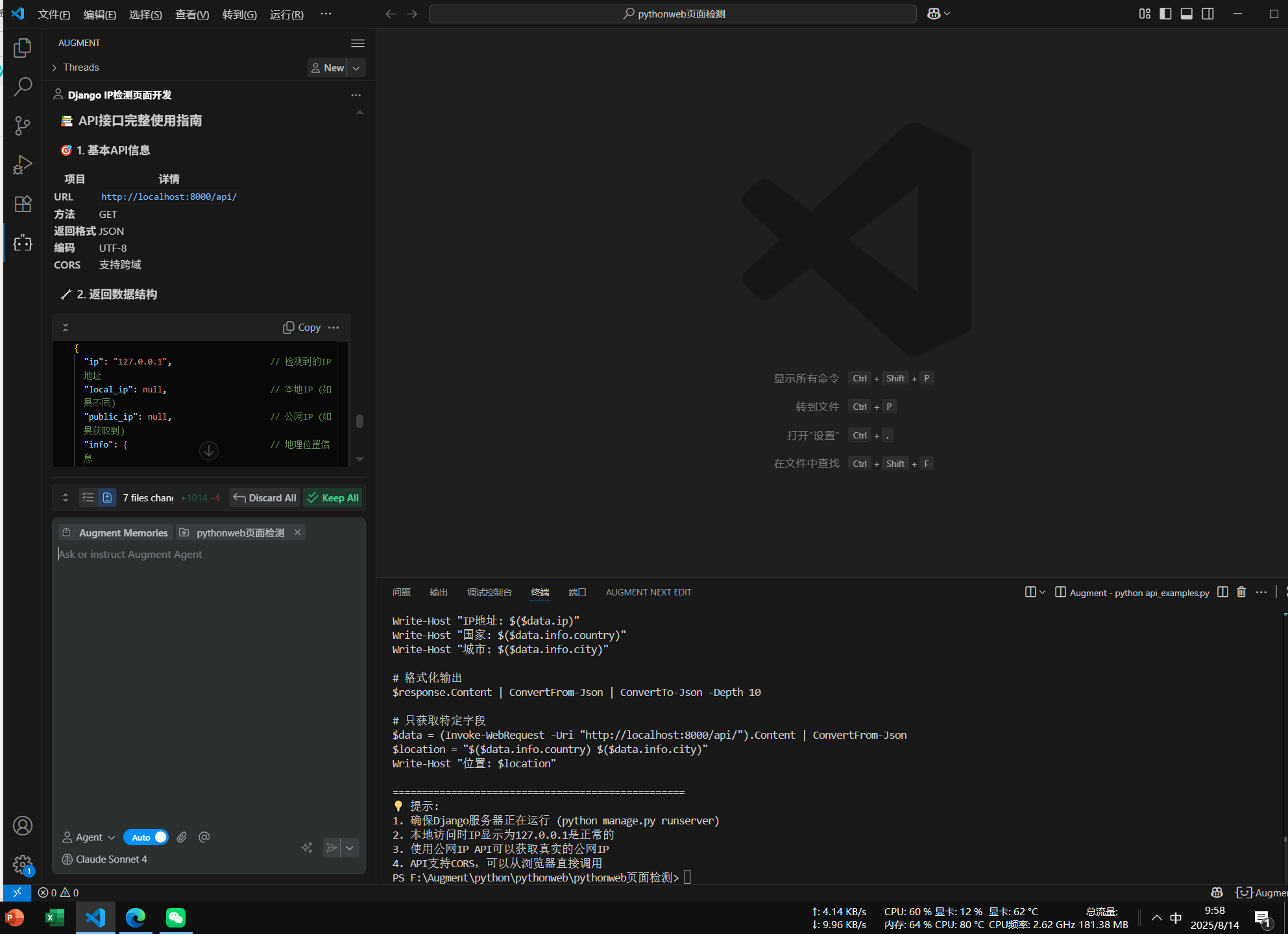Click the enhance prompt sparkle icon
This screenshot has width=1288, height=934.
307,848
